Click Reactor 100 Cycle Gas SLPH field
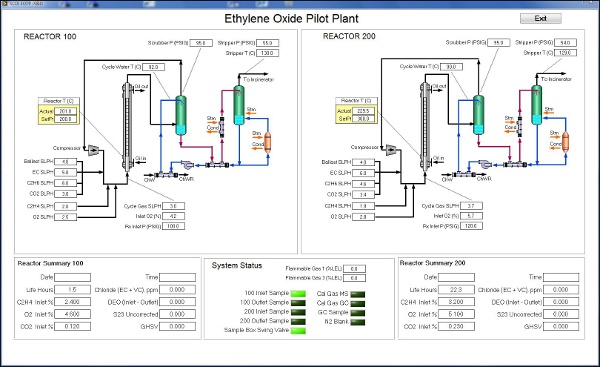This screenshot has width=600, height=367. 173,206
